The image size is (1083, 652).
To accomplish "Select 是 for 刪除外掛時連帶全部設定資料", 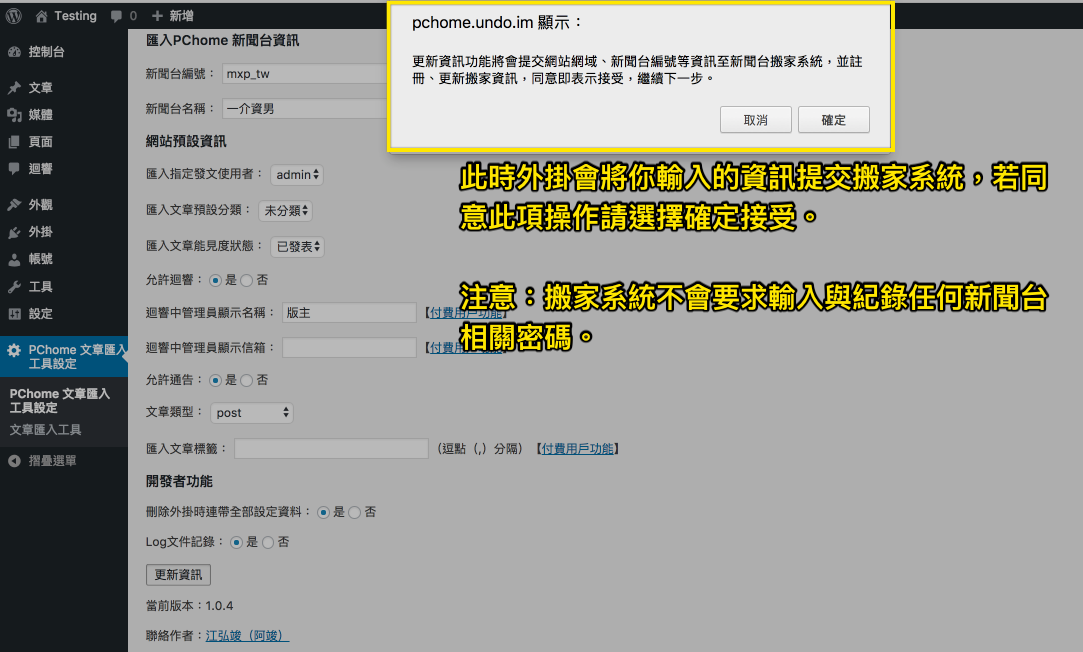I will [323, 512].
